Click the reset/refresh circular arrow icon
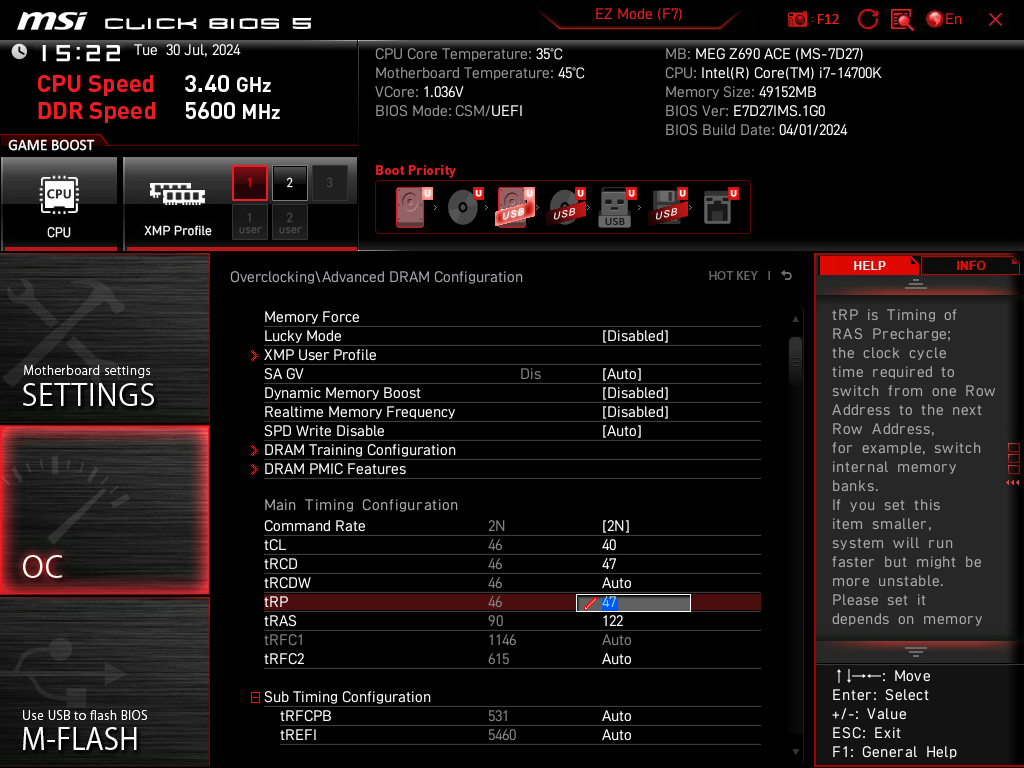This screenshot has width=1024, height=768. (867, 20)
